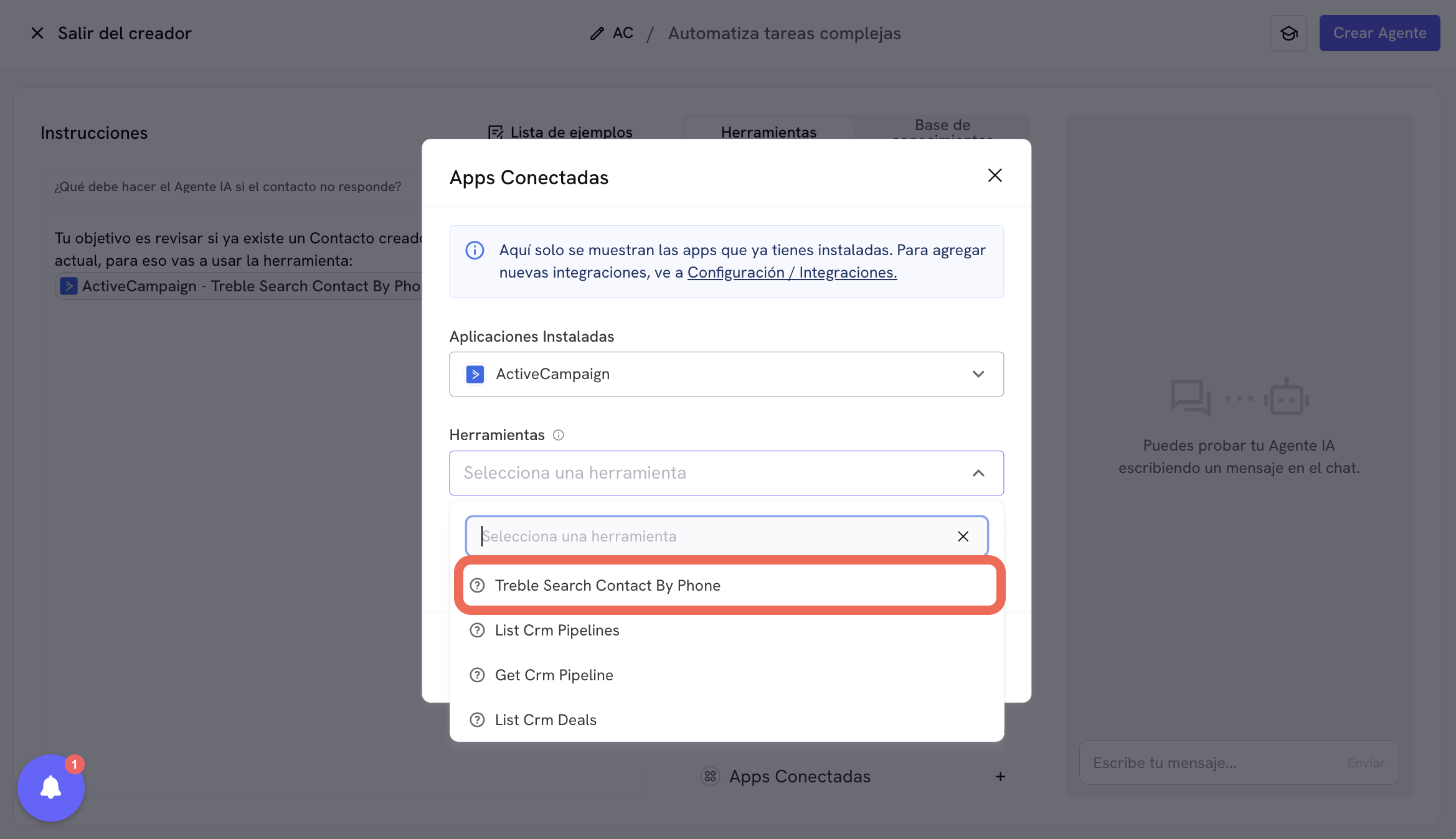Click the pencil edit icon next to AC

(x=597, y=33)
